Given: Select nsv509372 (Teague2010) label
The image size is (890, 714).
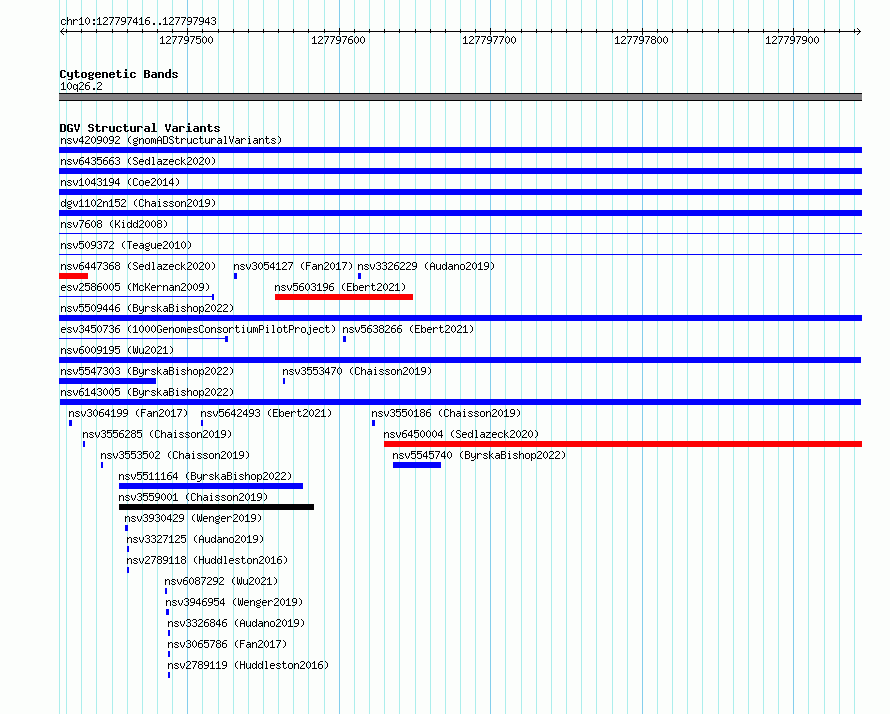Looking at the screenshot, I should (x=126, y=245).
